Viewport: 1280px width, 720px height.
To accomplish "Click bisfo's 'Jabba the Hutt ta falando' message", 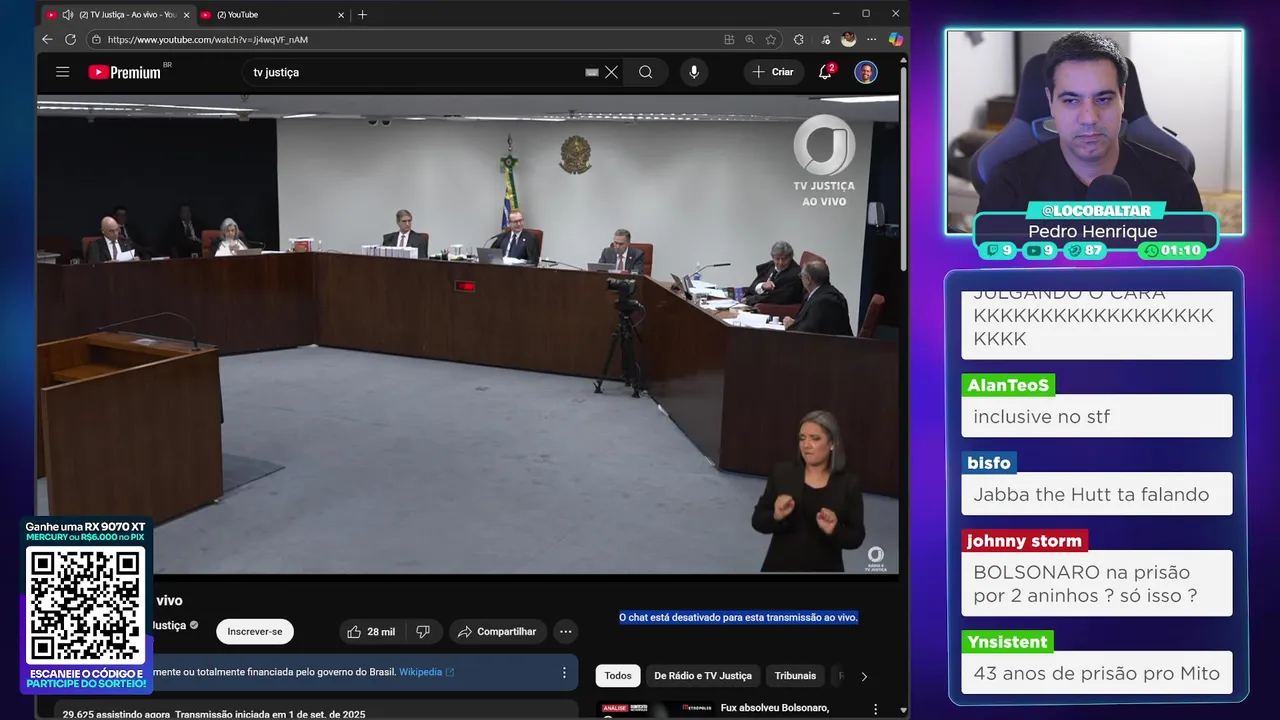I will (x=1096, y=494).
